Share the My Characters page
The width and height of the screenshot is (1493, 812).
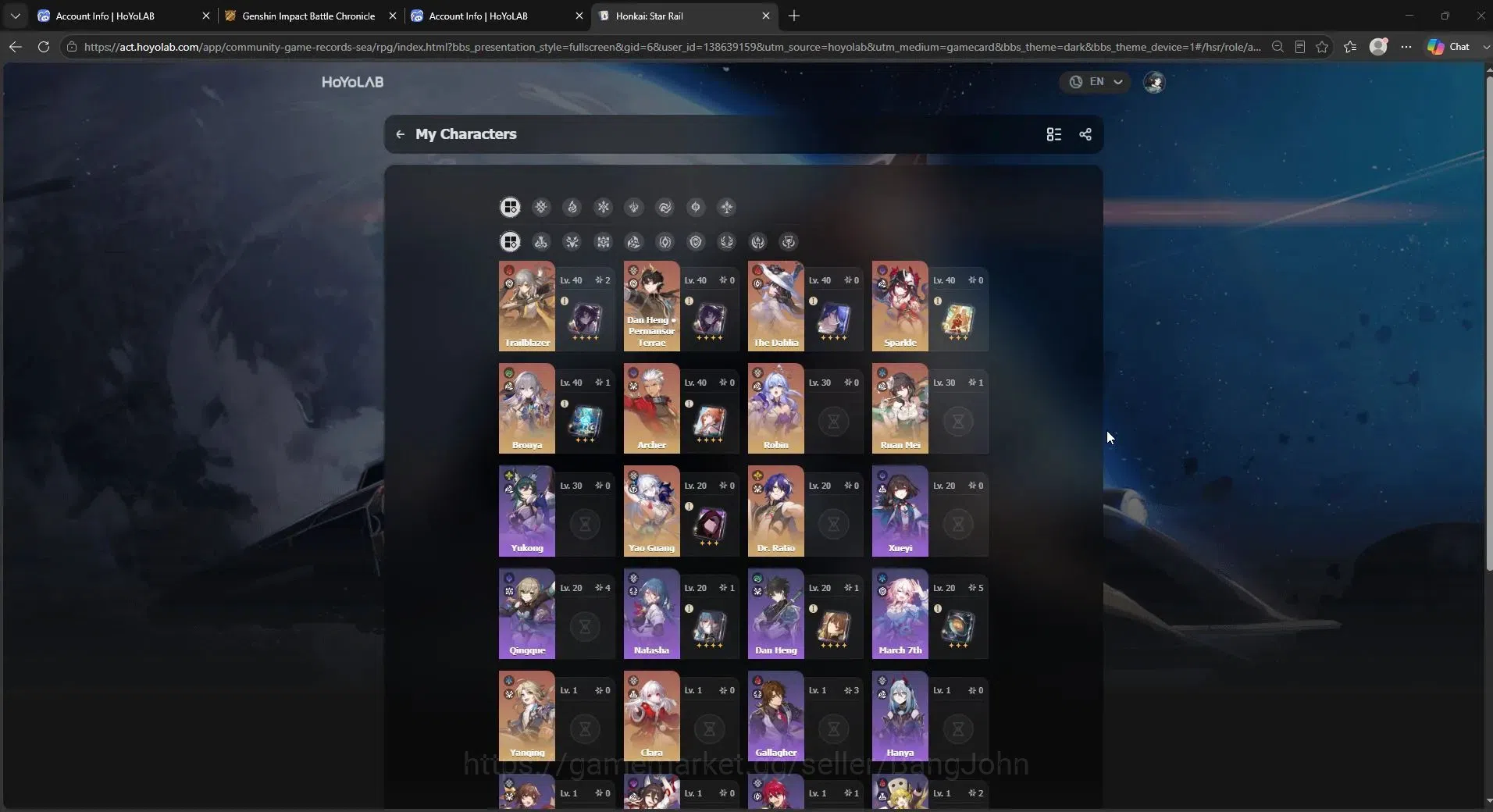coord(1085,134)
